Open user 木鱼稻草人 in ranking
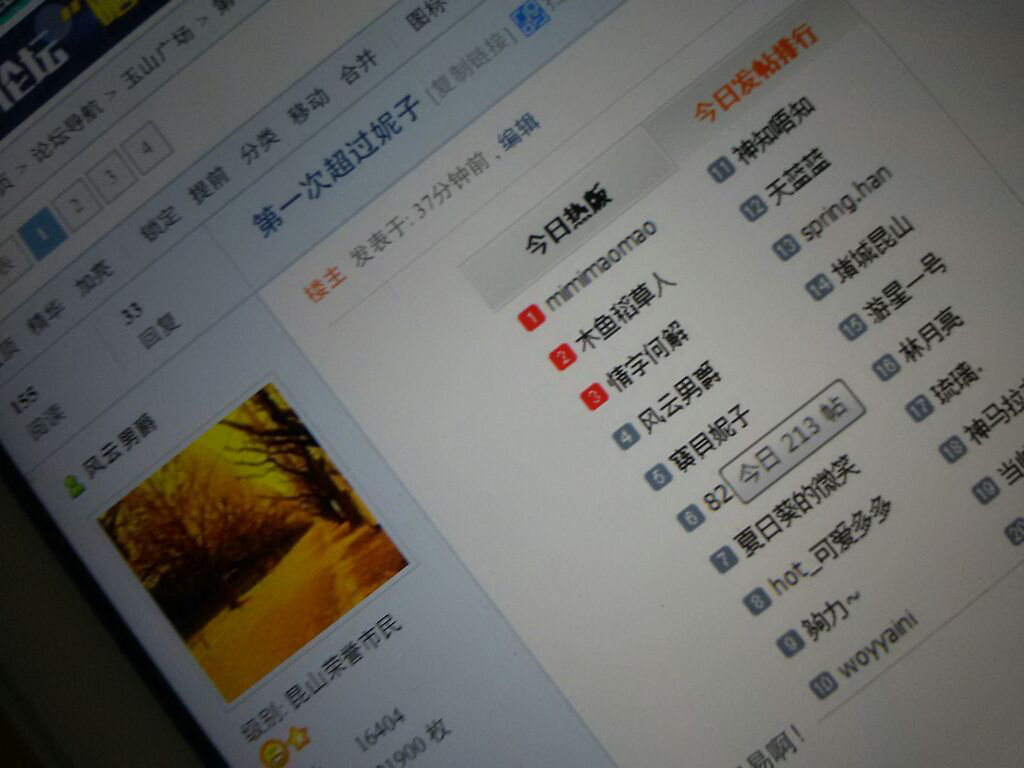 pos(626,311)
